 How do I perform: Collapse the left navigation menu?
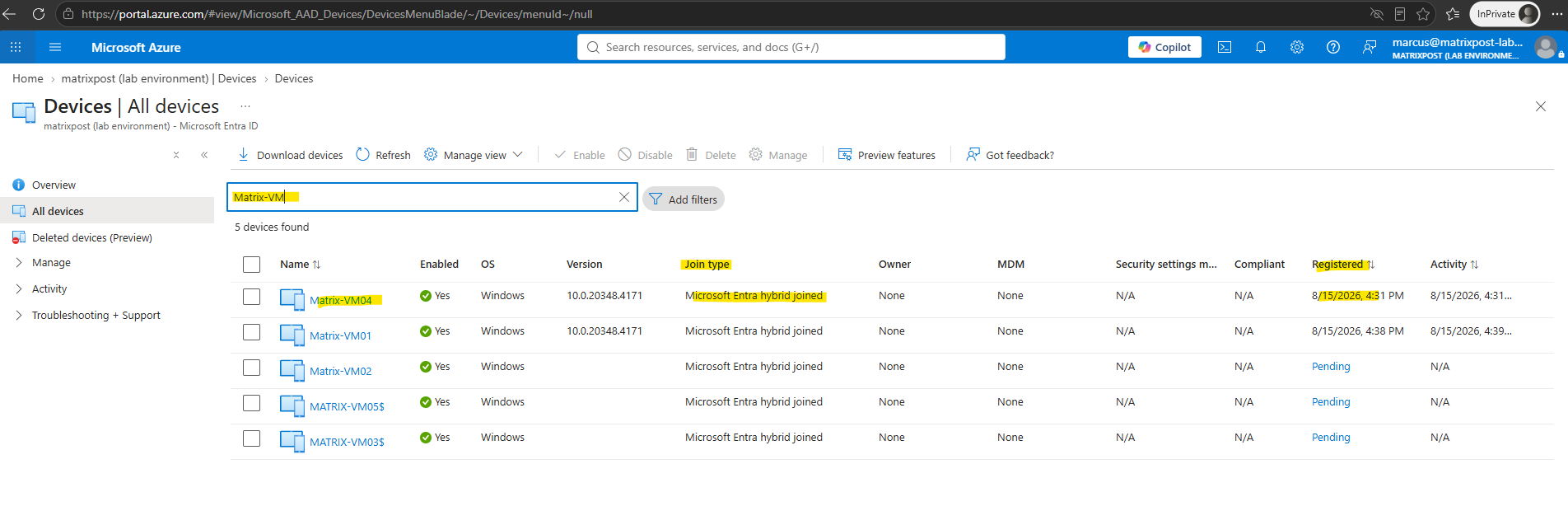coord(204,155)
